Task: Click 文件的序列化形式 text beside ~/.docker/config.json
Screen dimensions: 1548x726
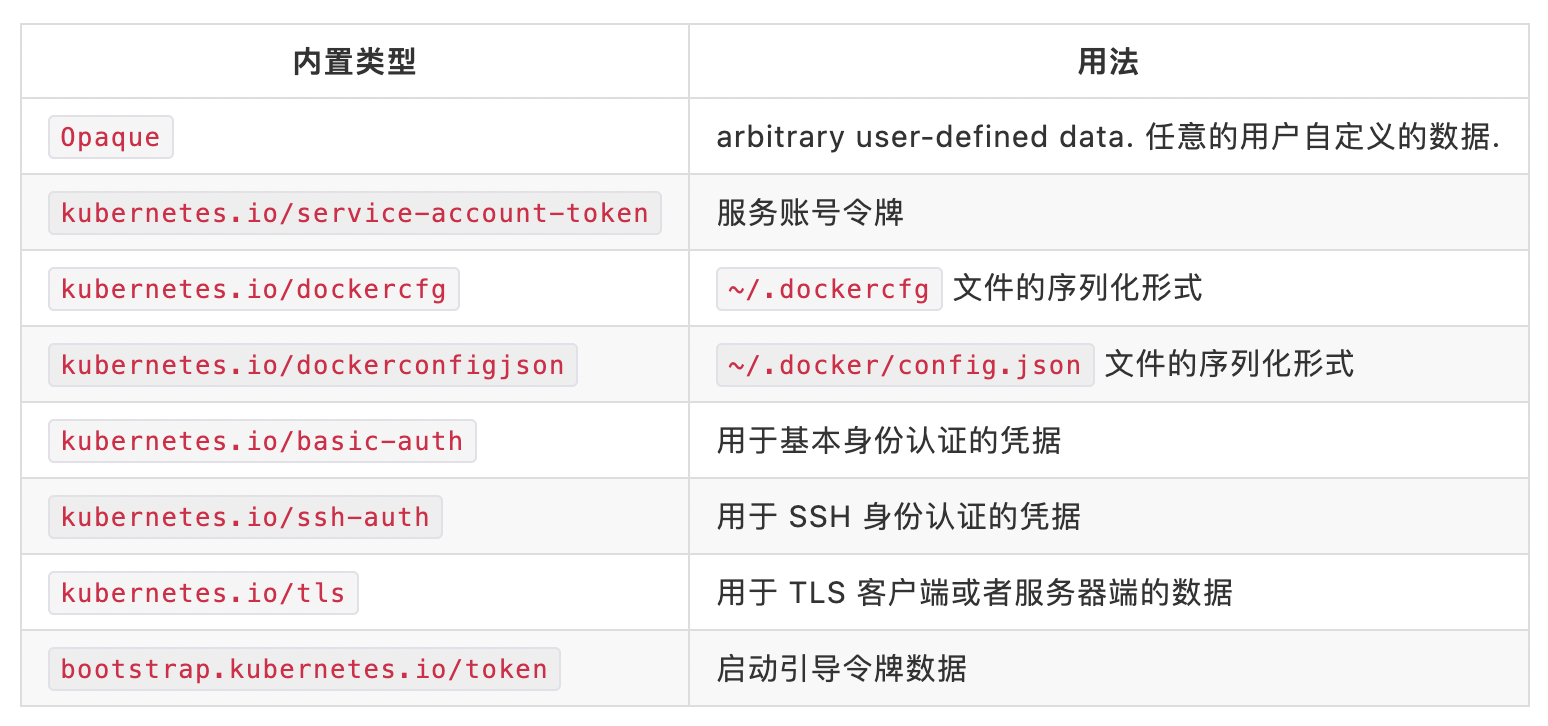Action: coord(1229,365)
